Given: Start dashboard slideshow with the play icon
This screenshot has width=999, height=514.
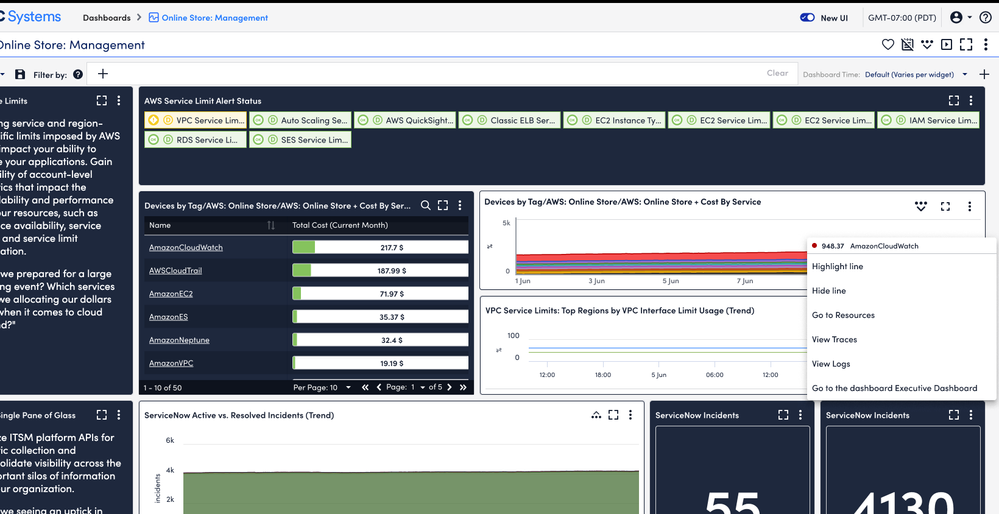Looking at the screenshot, I should point(946,45).
